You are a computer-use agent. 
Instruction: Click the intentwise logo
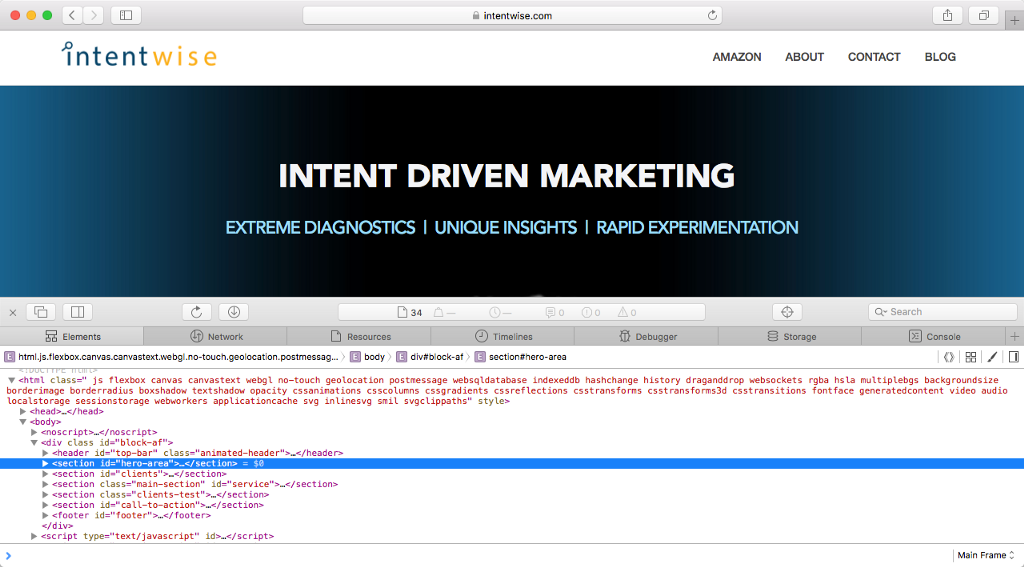pyautogui.click(x=139, y=55)
